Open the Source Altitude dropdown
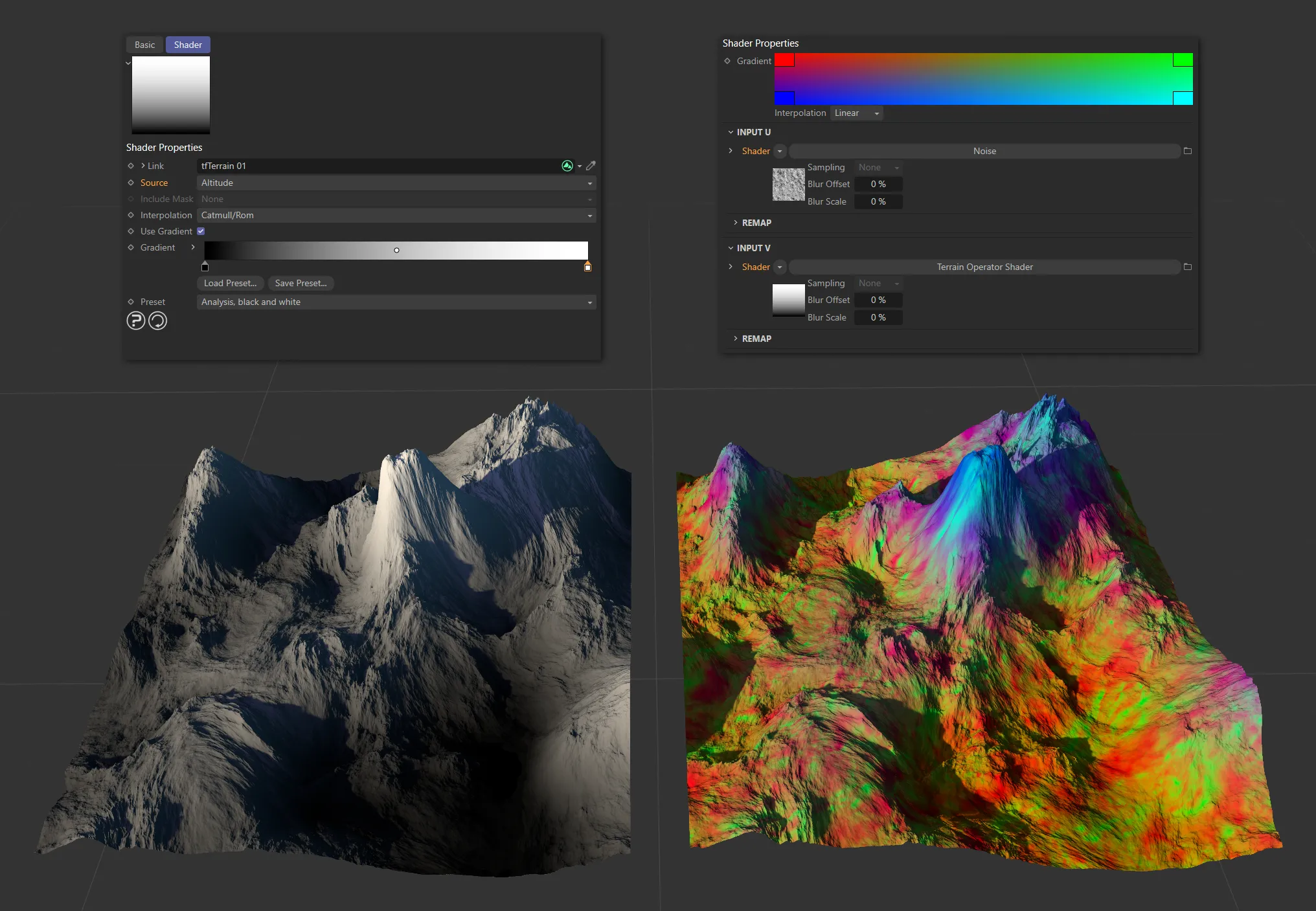 pyautogui.click(x=395, y=183)
